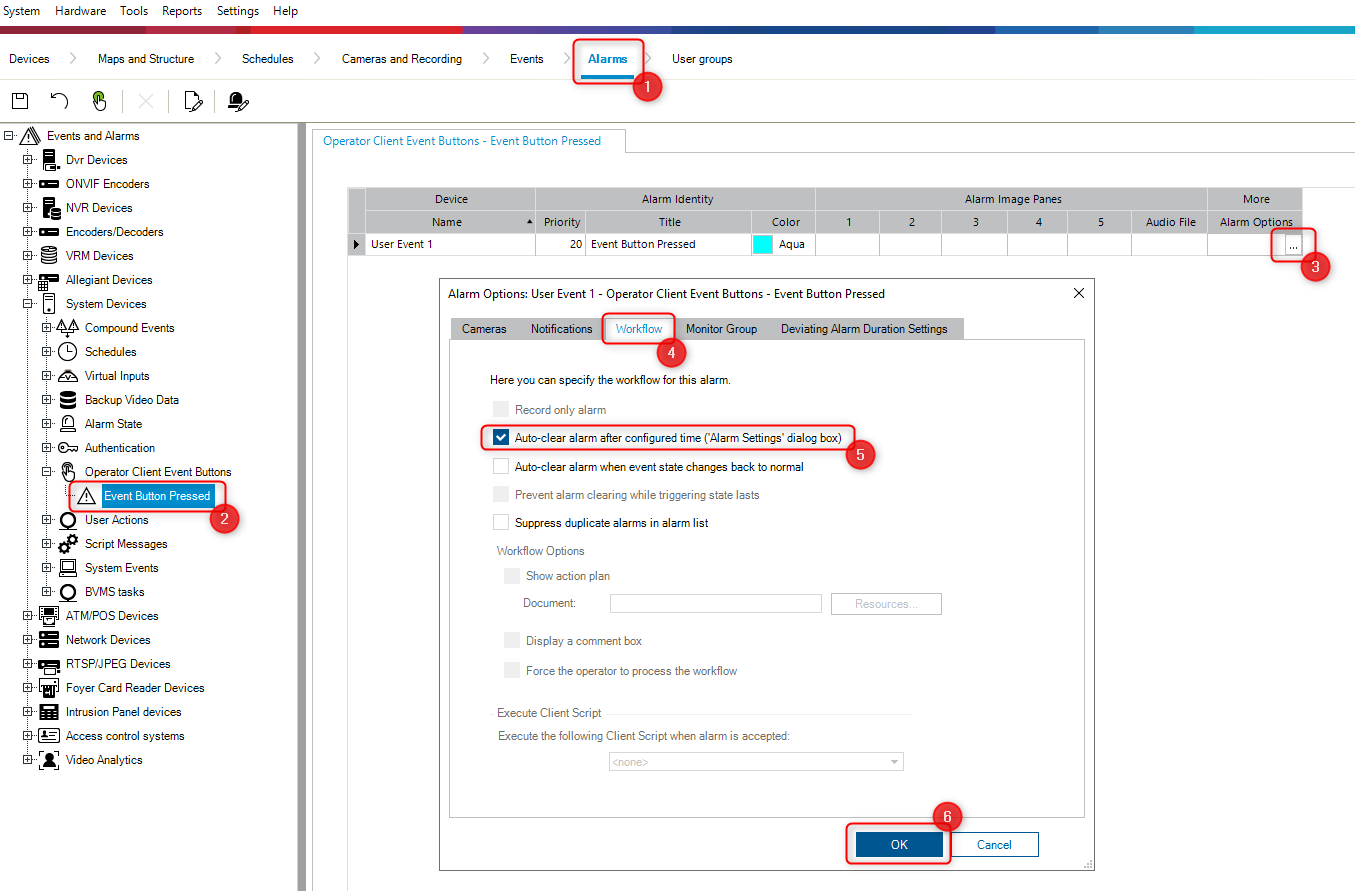This screenshot has height=891, width=1355.
Task: Open the alarm settings siren icon
Action: click(237, 101)
